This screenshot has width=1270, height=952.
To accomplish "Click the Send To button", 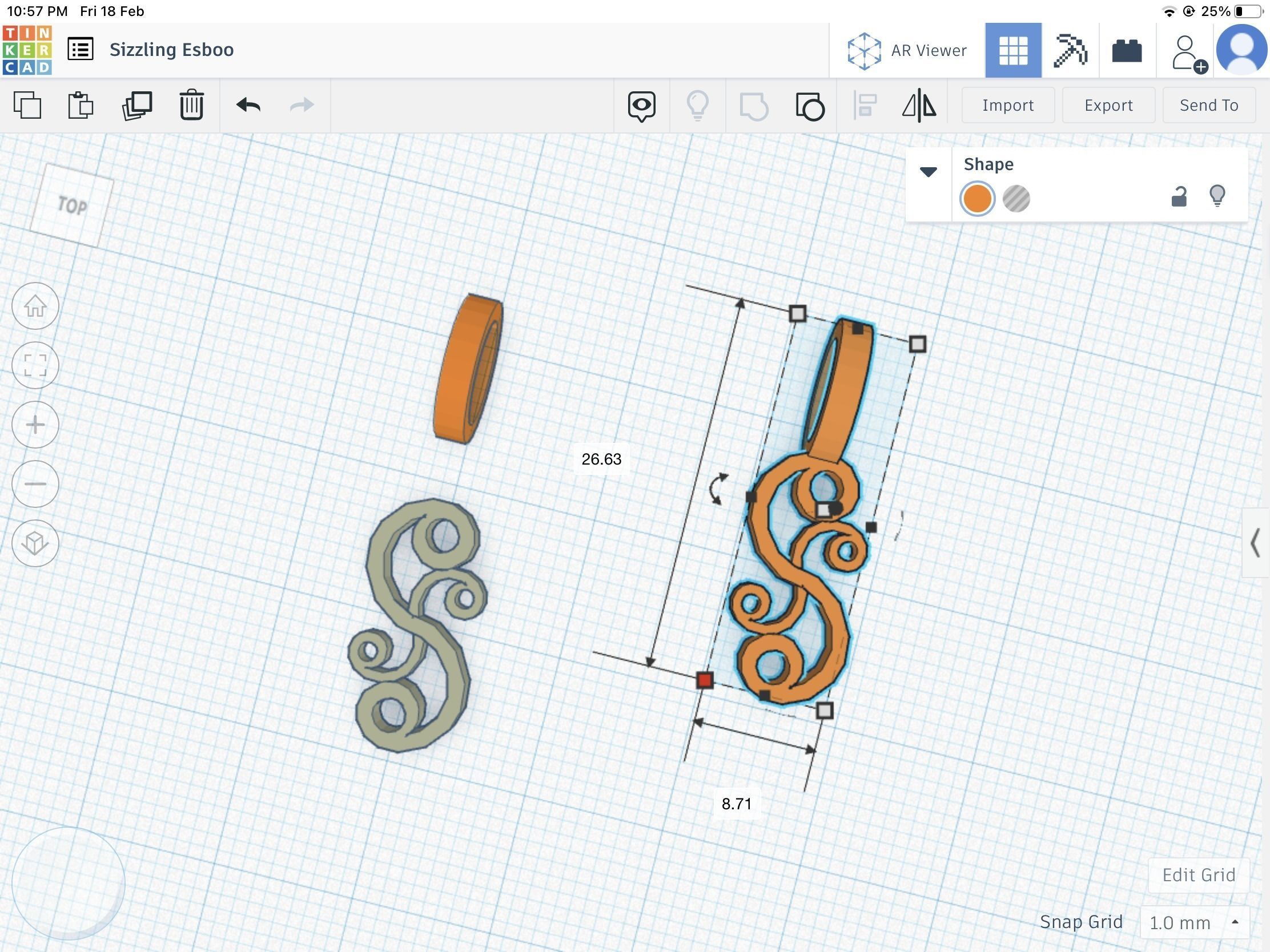I will pyautogui.click(x=1209, y=105).
